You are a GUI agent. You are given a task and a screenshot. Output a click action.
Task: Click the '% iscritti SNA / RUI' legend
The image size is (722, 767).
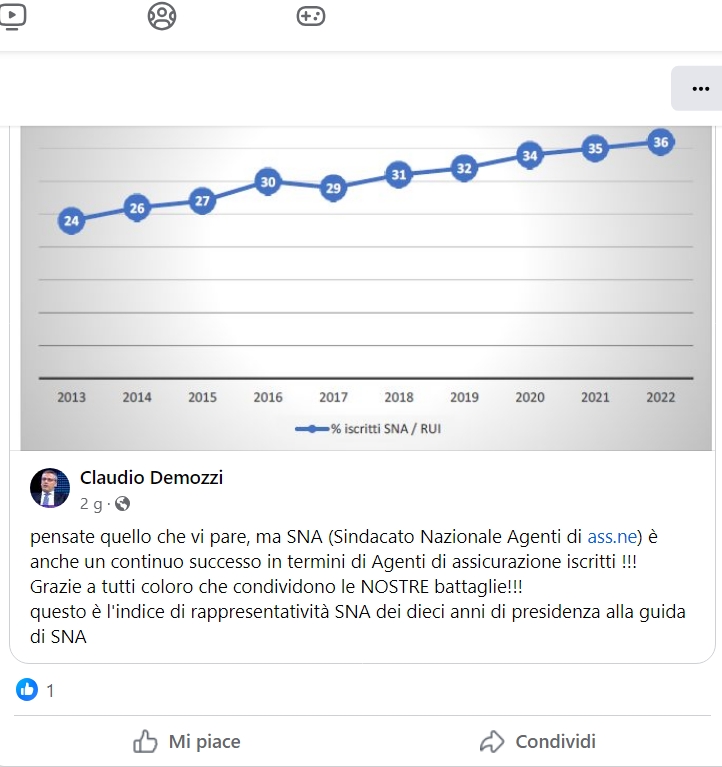[x=368, y=429]
